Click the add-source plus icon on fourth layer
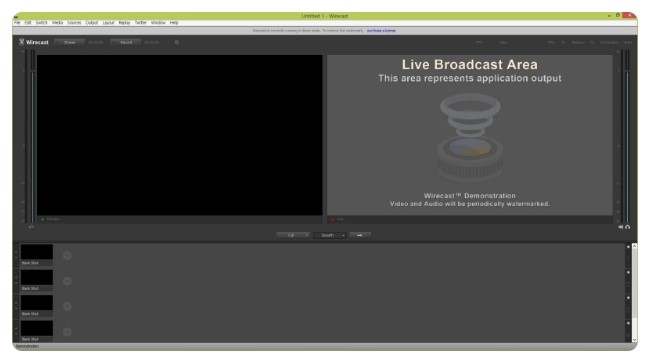This screenshot has width=650, height=363. click(x=67, y=332)
